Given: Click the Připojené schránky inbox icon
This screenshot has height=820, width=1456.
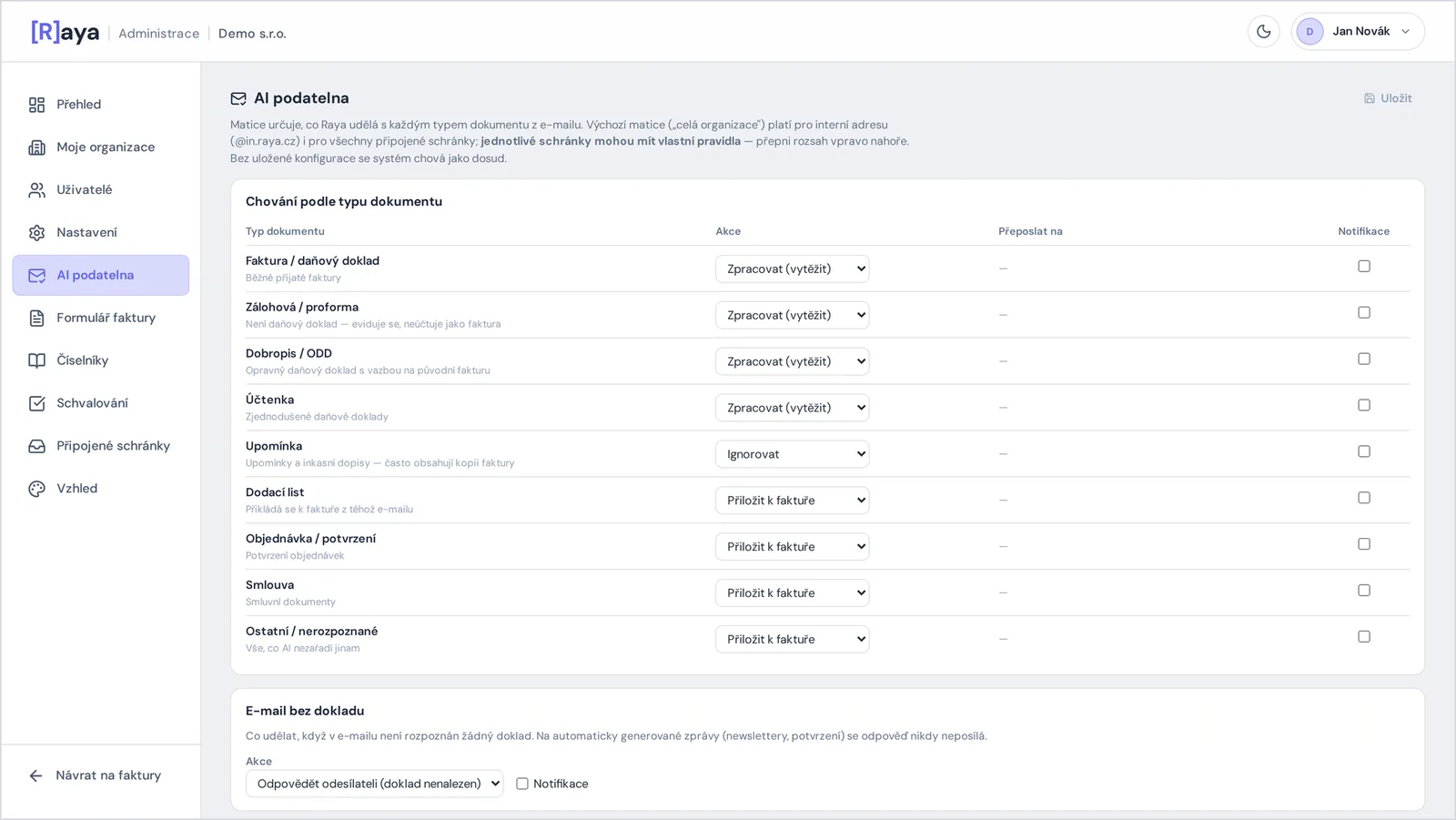Looking at the screenshot, I should [36, 446].
